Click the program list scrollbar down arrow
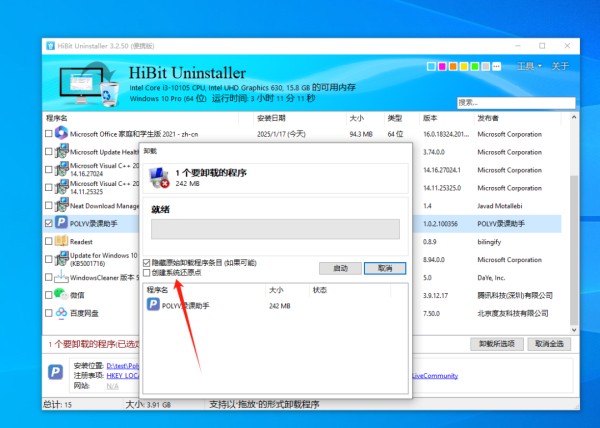600x428 pixels. click(573, 329)
